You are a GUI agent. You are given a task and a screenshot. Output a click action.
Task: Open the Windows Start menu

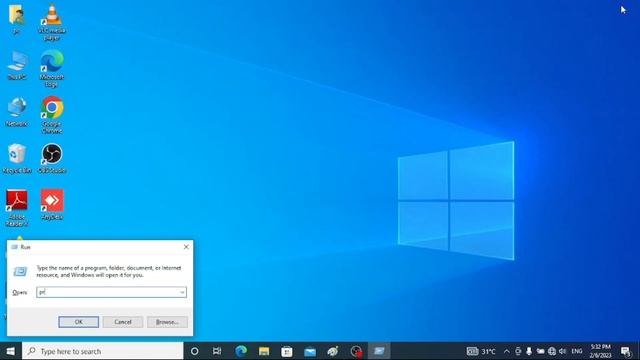pyautogui.click(x=11, y=351)
